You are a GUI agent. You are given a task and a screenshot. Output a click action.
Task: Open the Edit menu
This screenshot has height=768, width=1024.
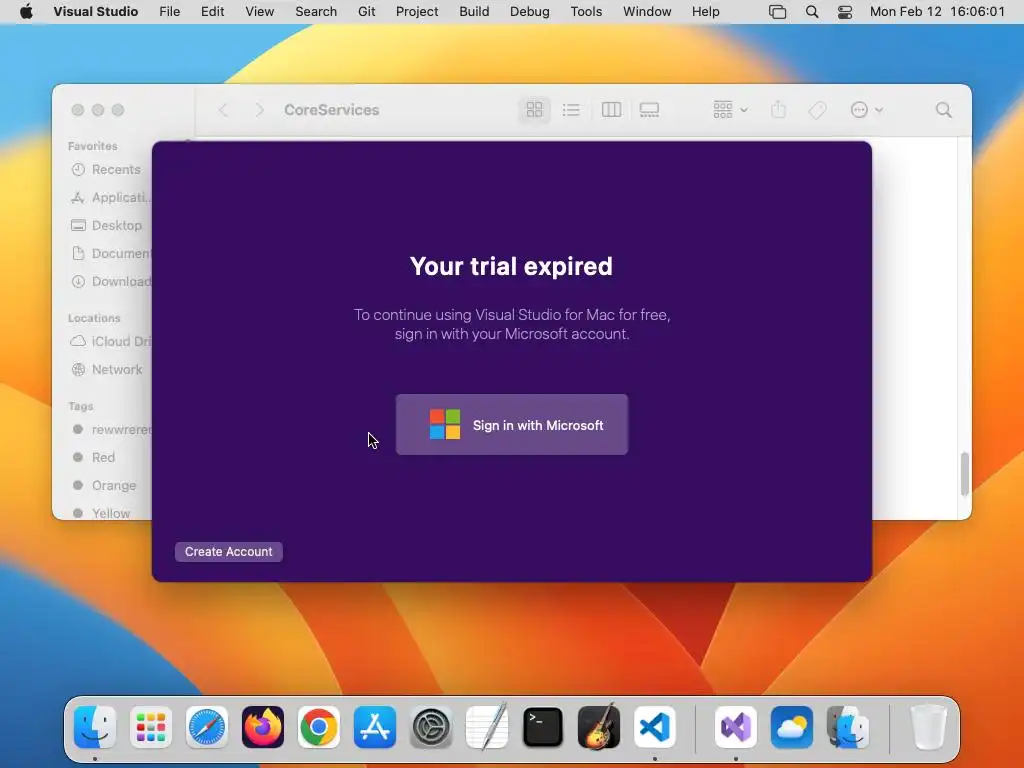point(212,12)
